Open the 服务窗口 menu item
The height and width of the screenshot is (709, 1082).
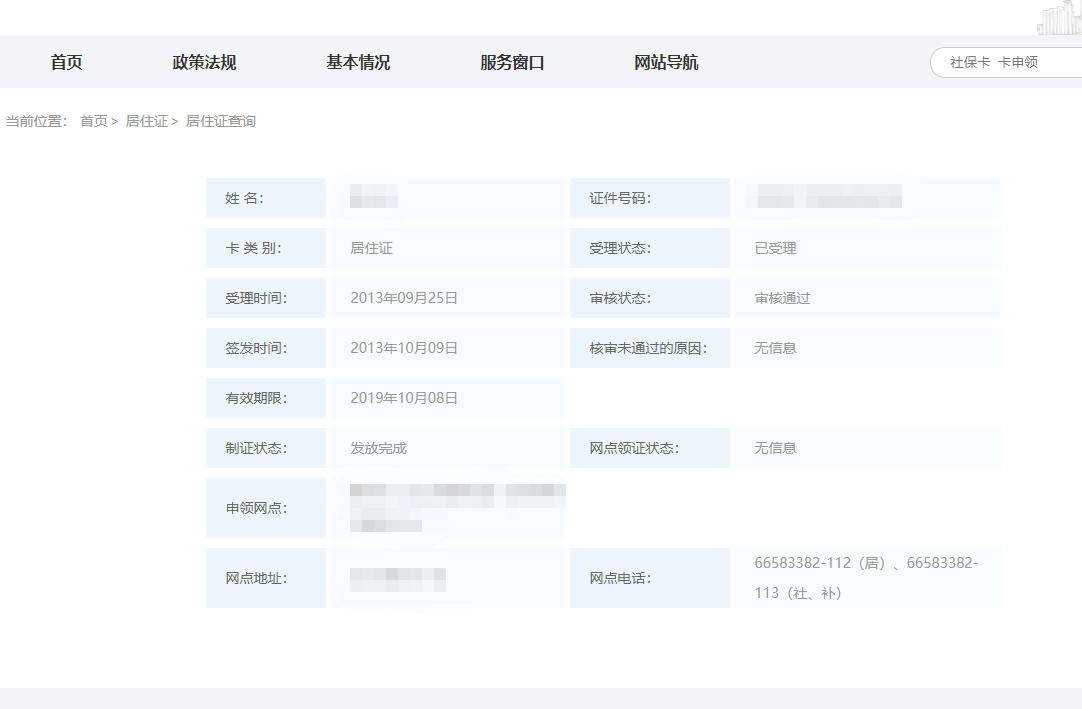point(512,62)
